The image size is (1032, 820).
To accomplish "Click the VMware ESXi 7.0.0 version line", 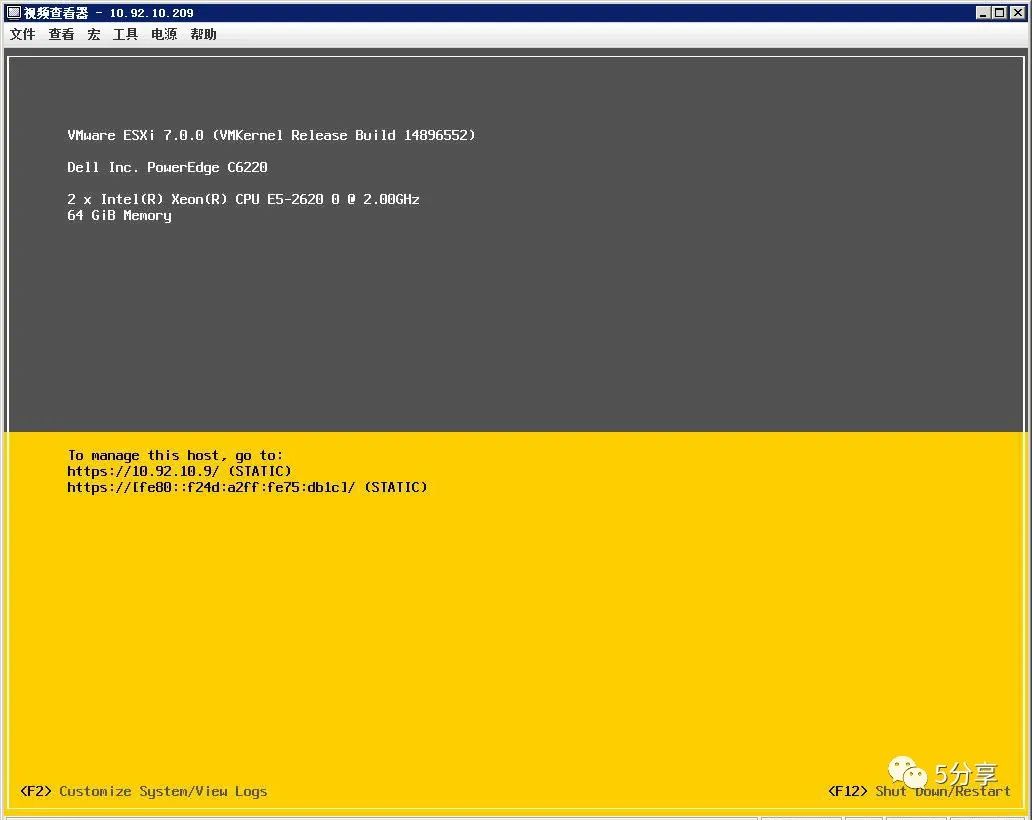I will click(271, 135).
